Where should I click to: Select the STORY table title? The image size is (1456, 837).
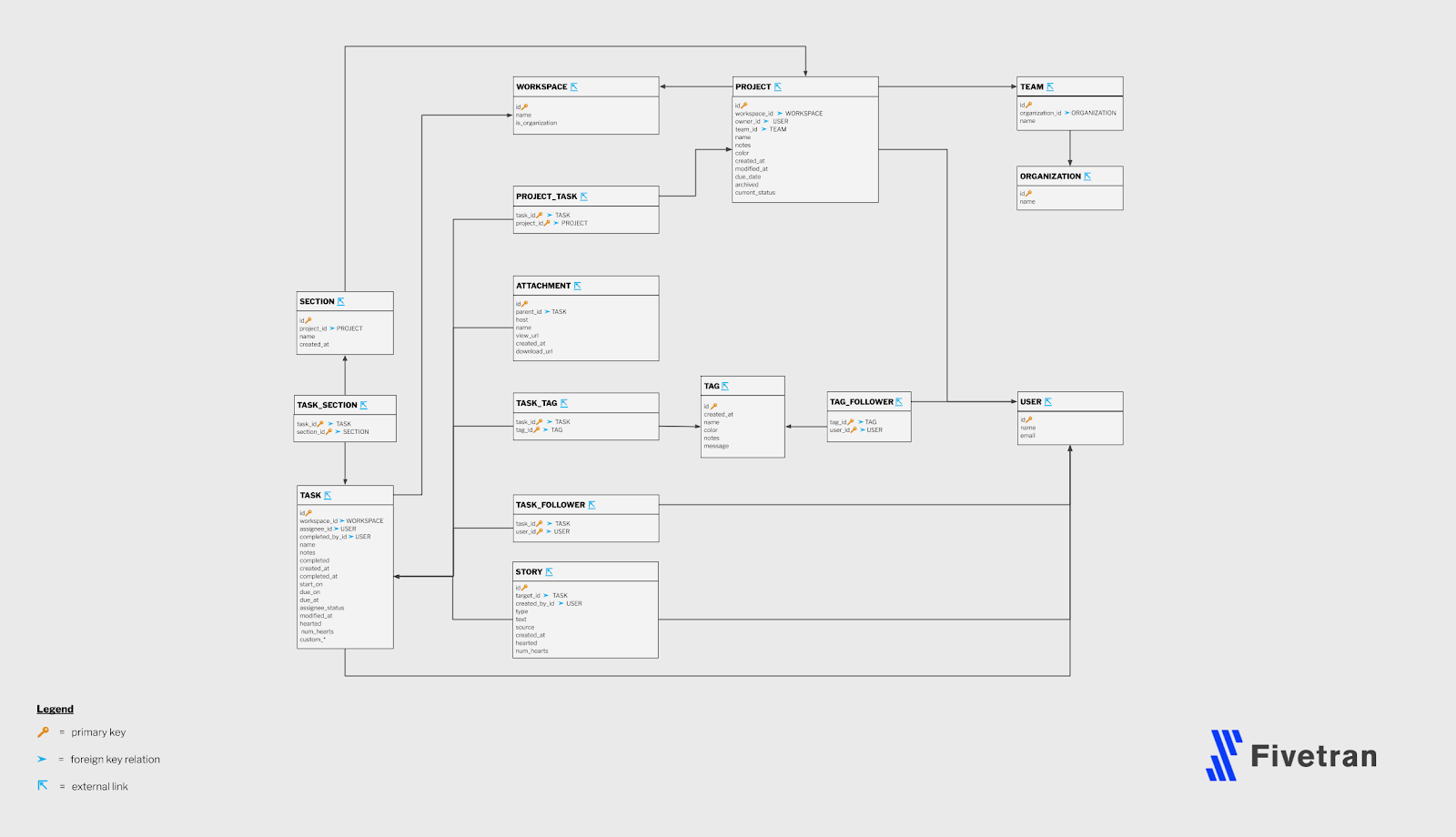[529, 572]
